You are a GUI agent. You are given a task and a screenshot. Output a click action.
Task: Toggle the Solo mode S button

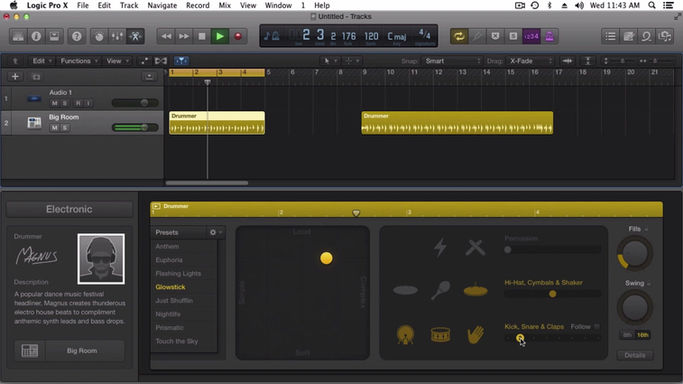click(x=513, y=36)
